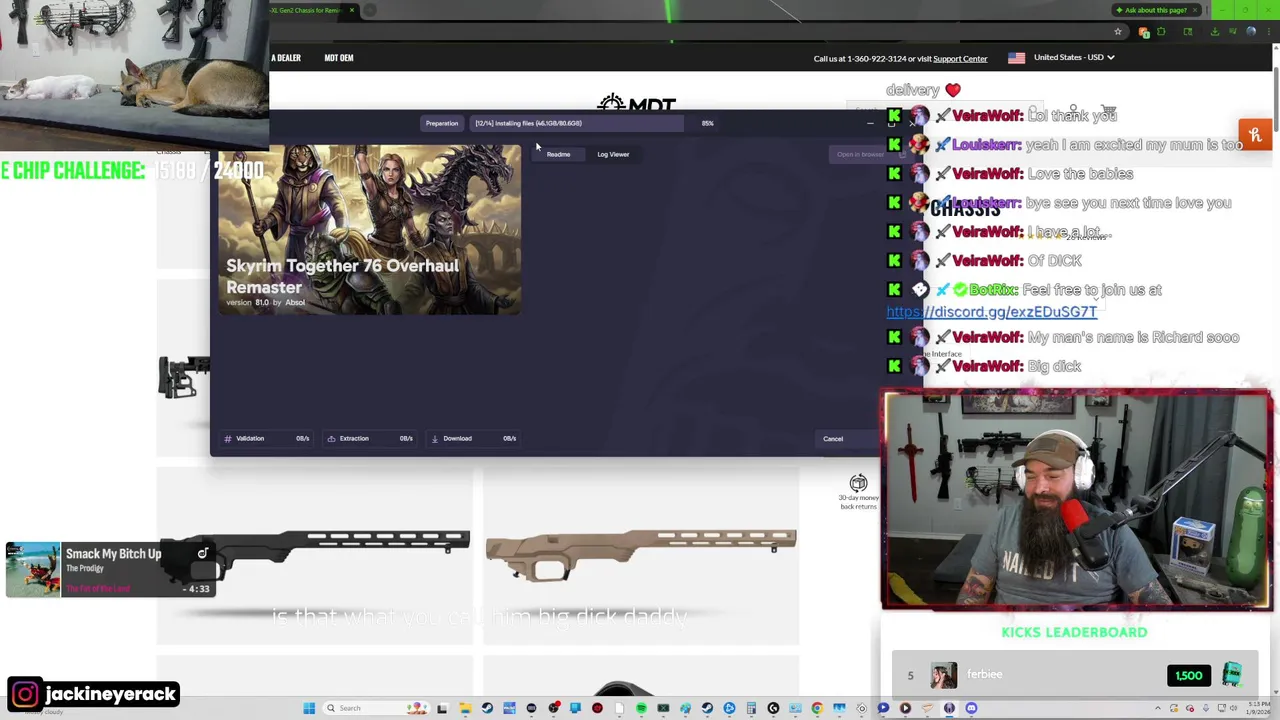Open the Support Center link
Viewport: 1280px width, 720px height.
click(960, 58)
